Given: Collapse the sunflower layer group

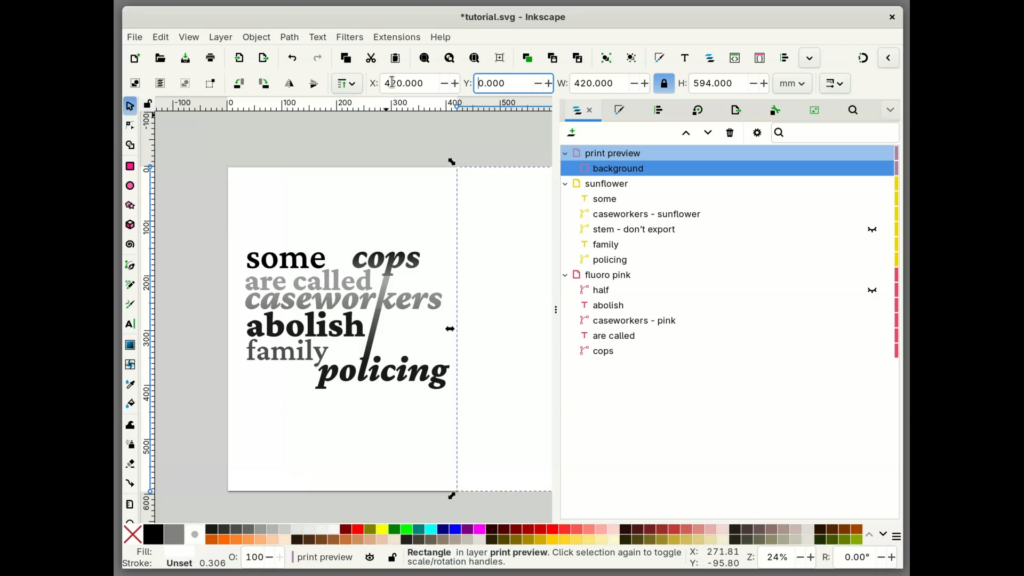Looking at the screenshot, I should click(564, 184).
